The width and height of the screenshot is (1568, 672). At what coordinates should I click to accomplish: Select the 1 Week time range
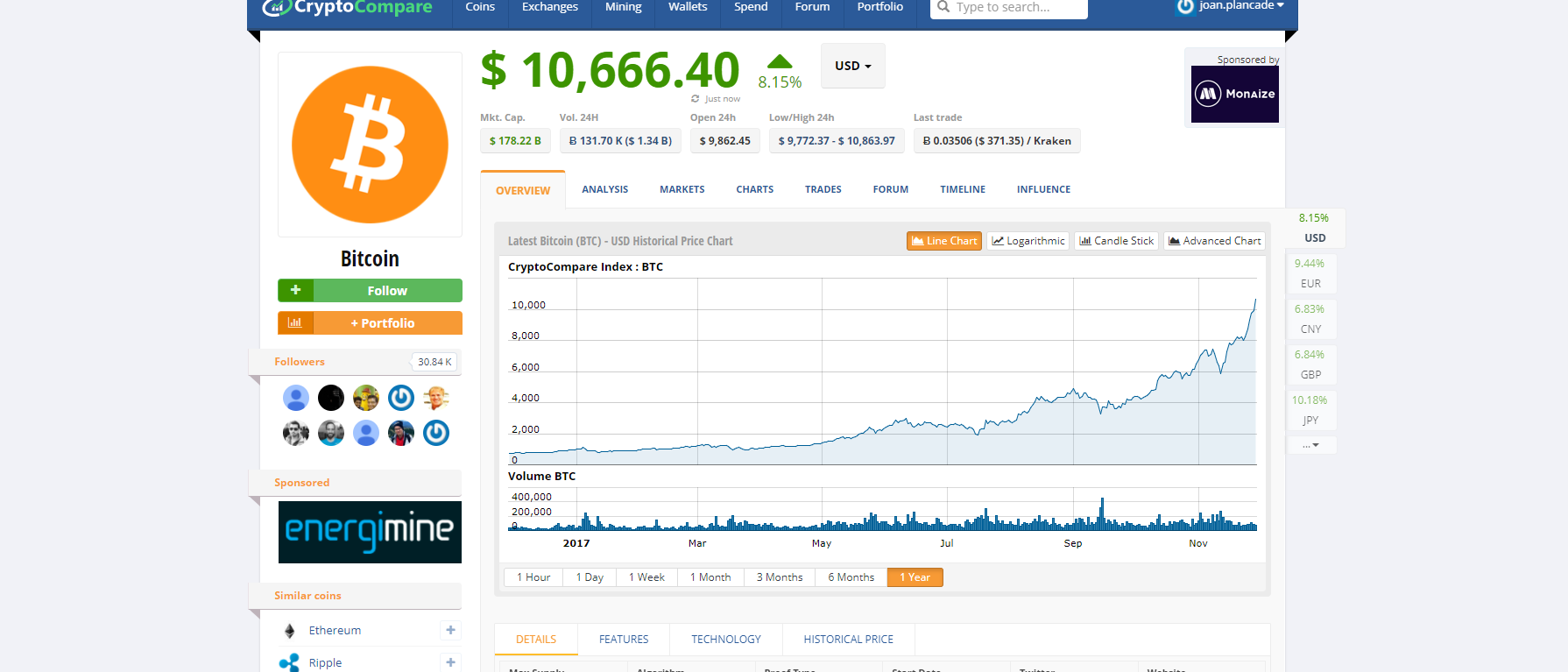pyautogui.click(x=646, y=577)
